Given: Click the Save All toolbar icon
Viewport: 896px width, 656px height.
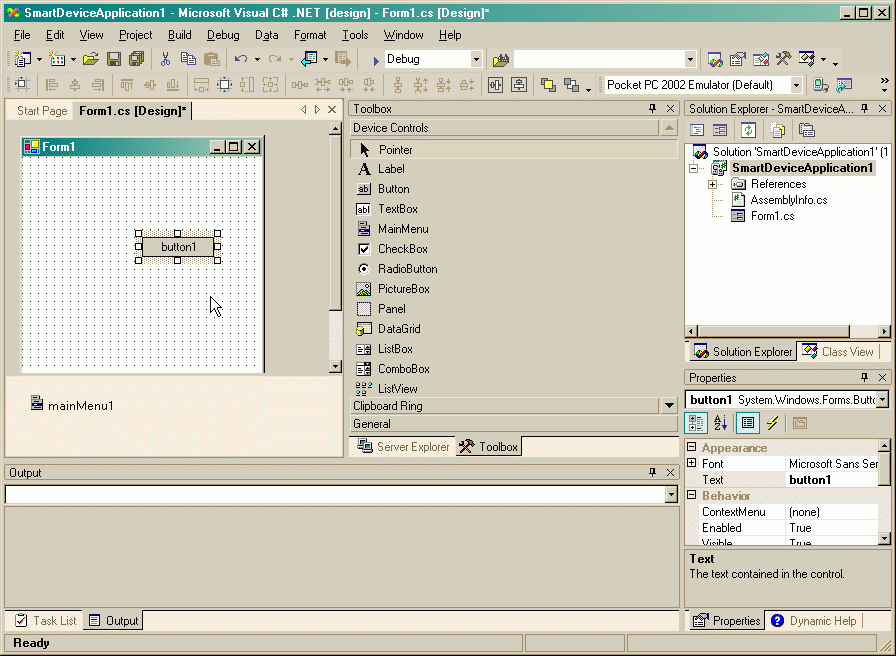Looking at the screenshot, I should click(137, 59).
